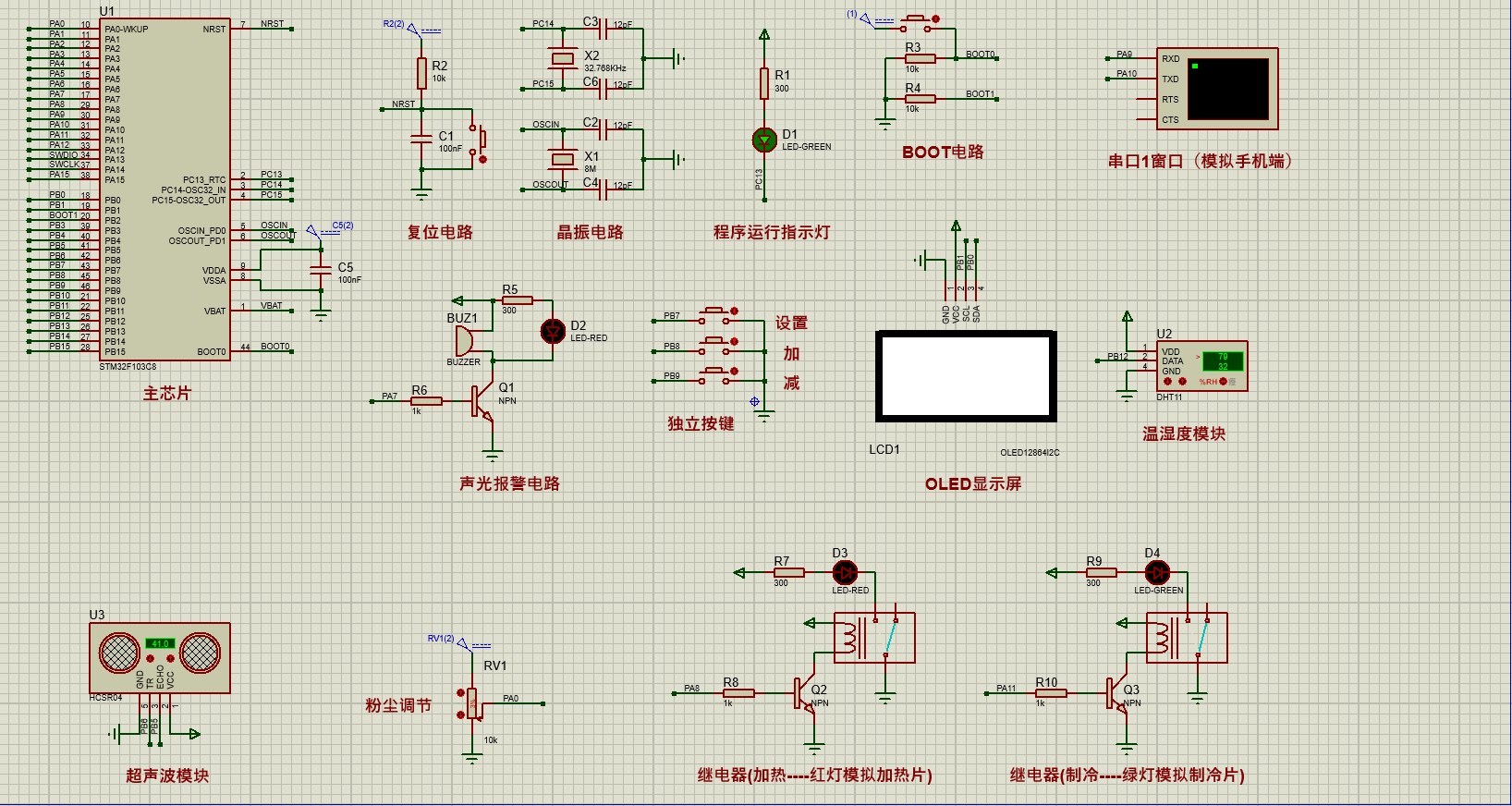Click capacitor C4 12pF

point(603,189)
